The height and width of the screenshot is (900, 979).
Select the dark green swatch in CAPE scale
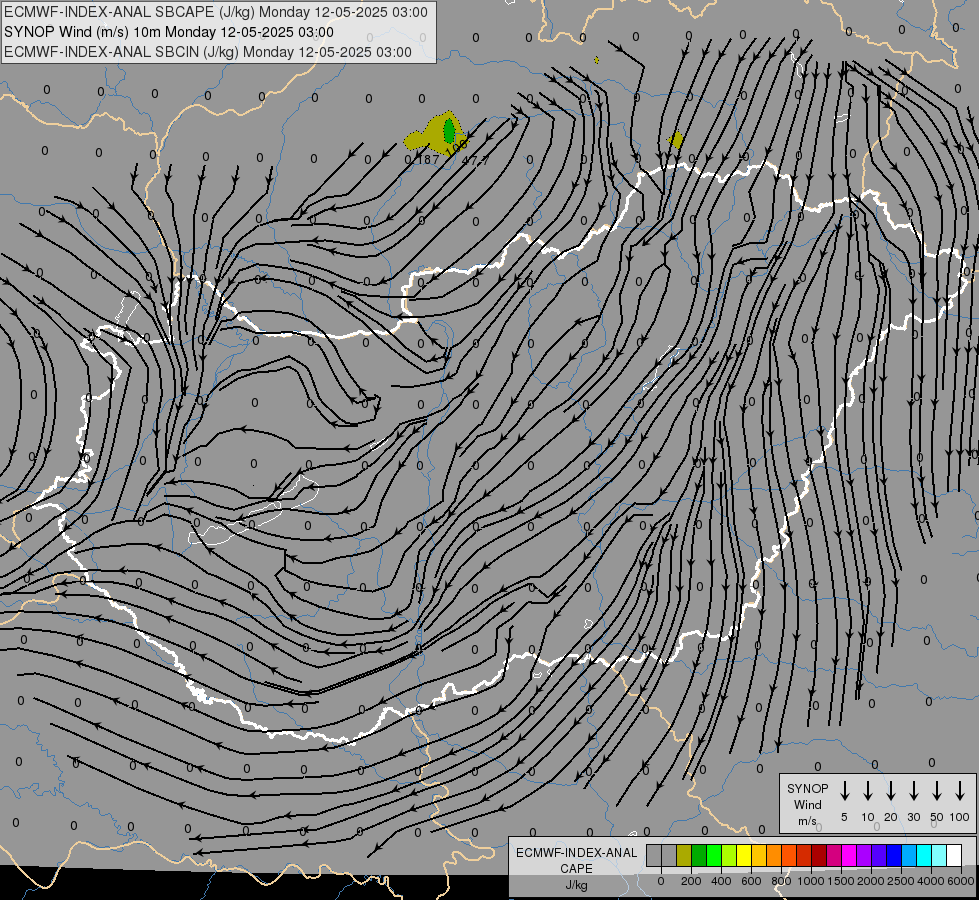tap(699, 855)
